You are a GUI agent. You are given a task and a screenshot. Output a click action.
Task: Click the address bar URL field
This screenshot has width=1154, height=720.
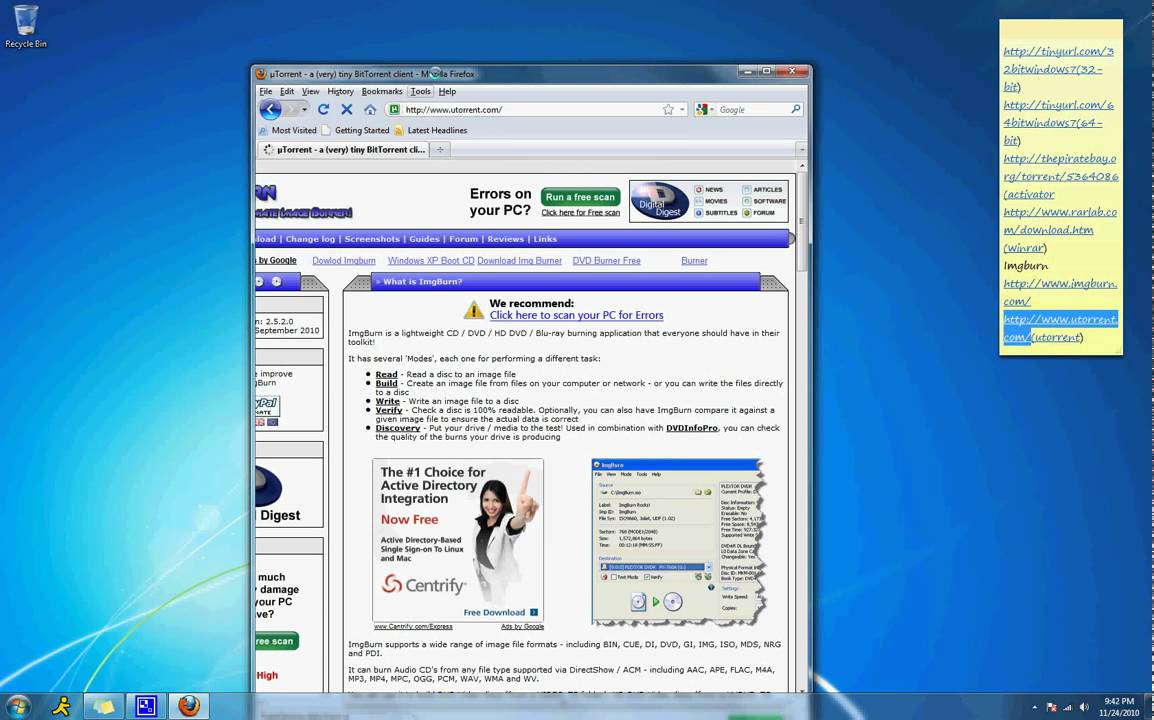pyautogui.click(x=534, y=110)
